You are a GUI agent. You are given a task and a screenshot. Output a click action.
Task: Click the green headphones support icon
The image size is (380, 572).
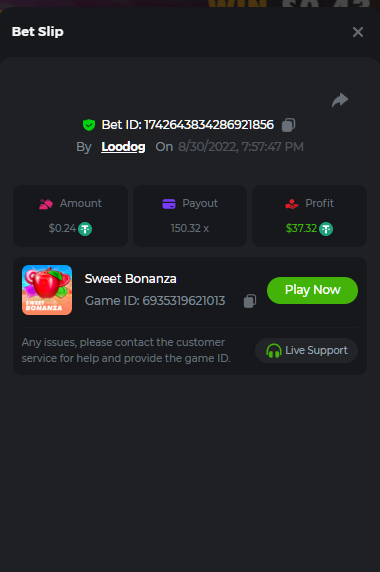coord(274,351)
